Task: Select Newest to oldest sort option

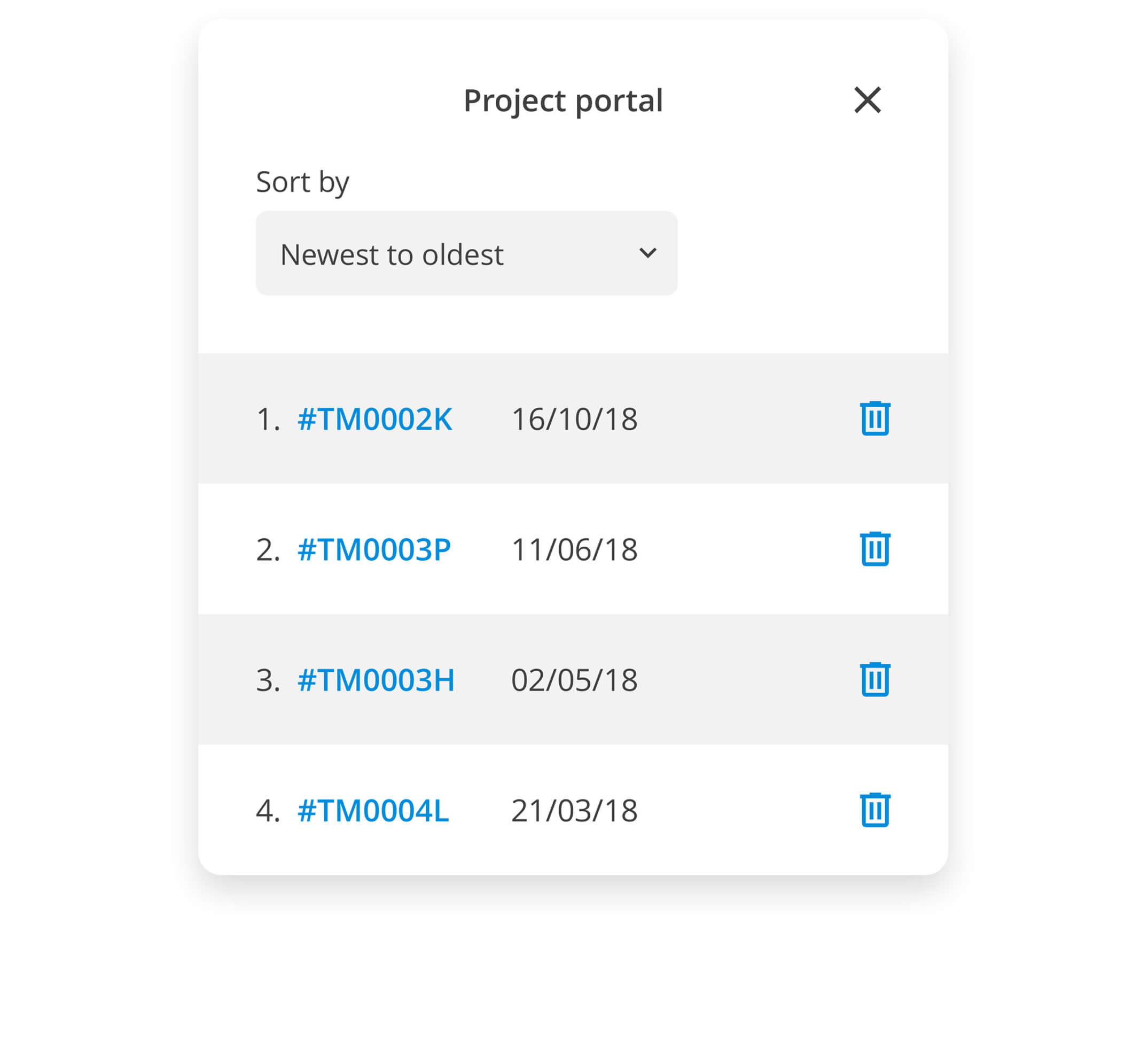Action: 466,253
